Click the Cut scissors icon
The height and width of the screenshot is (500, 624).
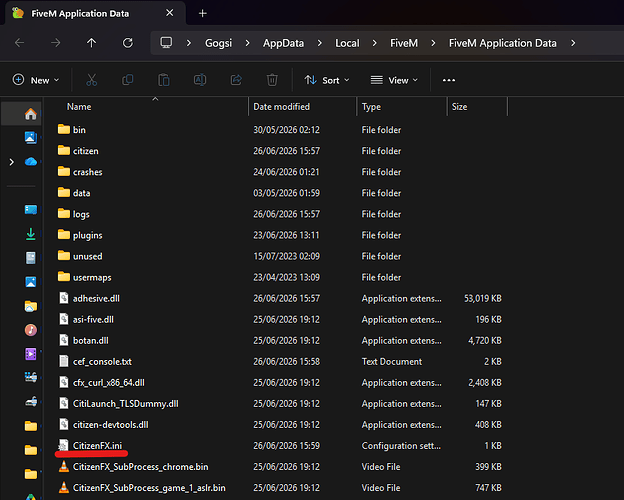92,80
